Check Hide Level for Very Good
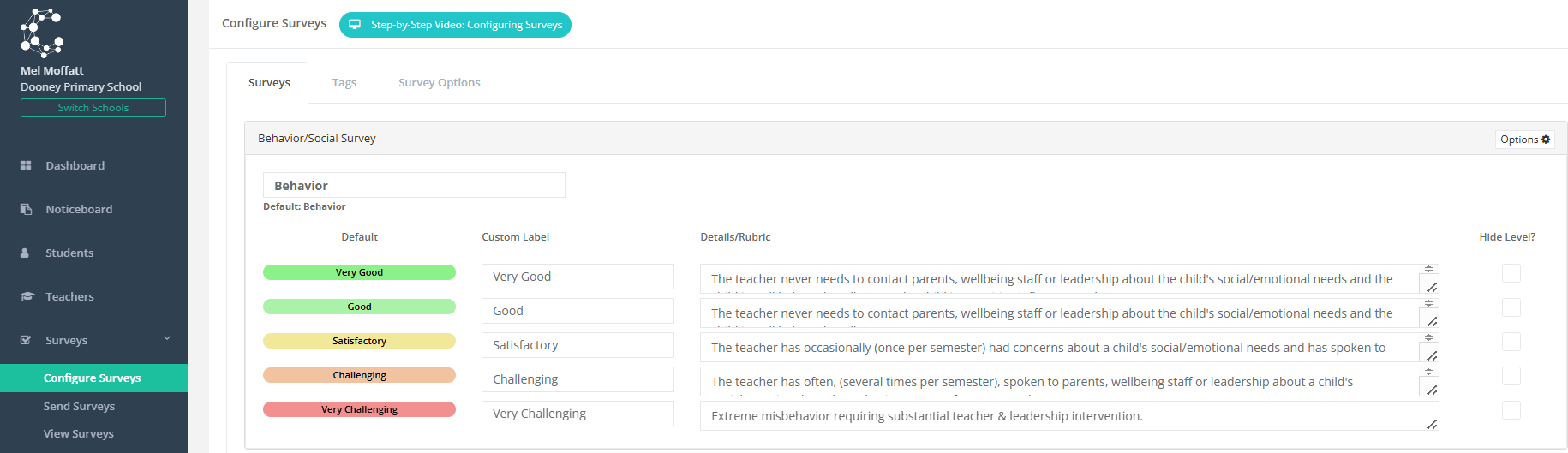Screen dimensions: 1568x453 click(x=1511, y=273)
